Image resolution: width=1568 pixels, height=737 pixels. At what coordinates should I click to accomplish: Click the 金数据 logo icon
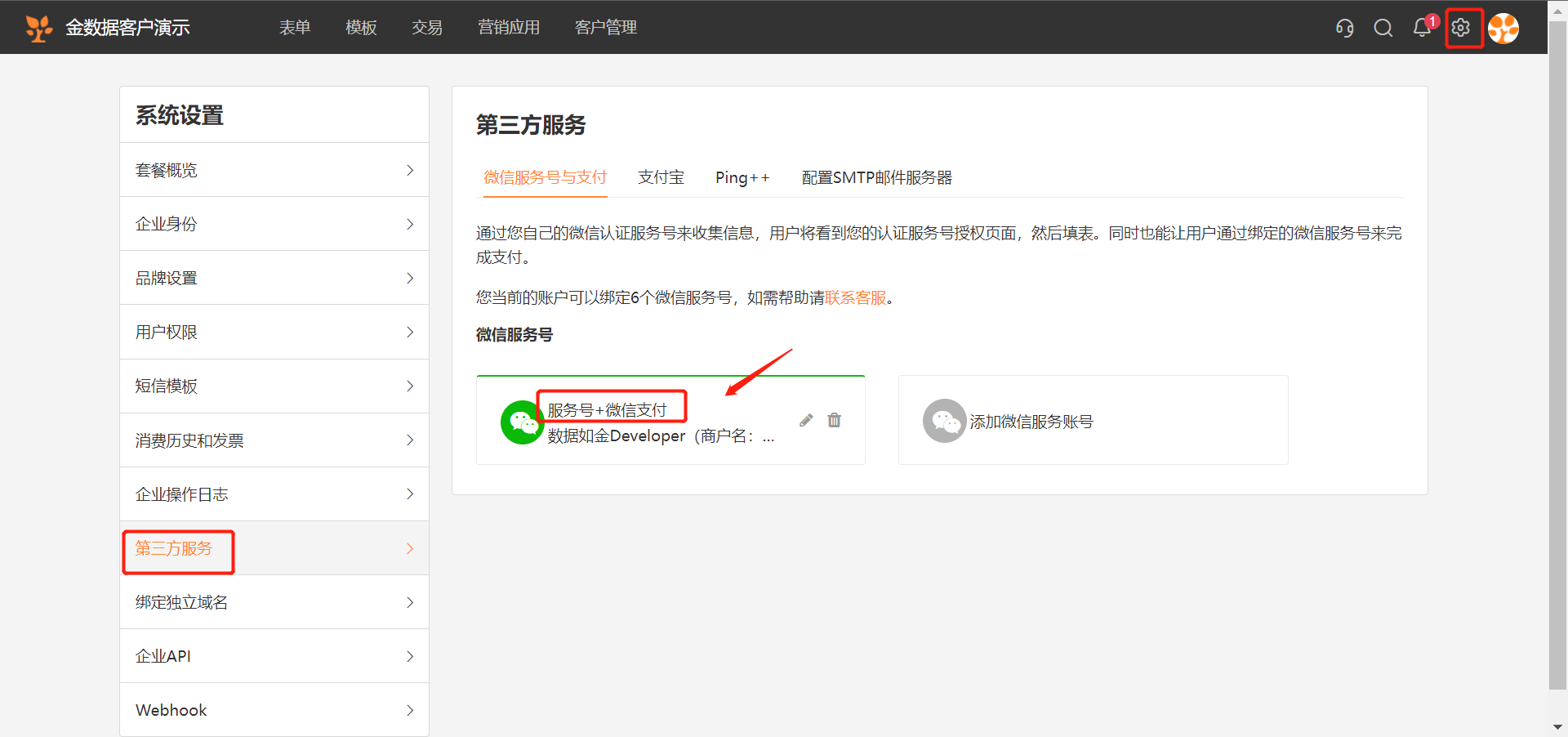[x=38, y=28]
